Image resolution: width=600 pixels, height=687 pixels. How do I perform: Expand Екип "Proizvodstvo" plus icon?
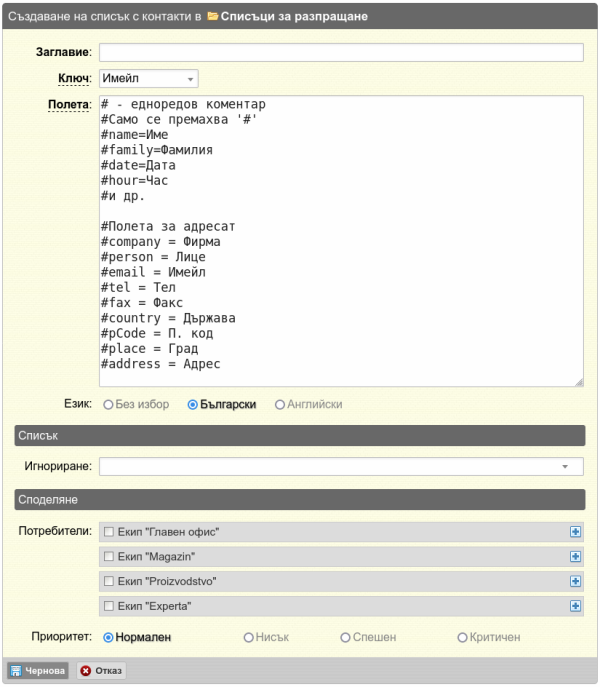coord(575,581)
